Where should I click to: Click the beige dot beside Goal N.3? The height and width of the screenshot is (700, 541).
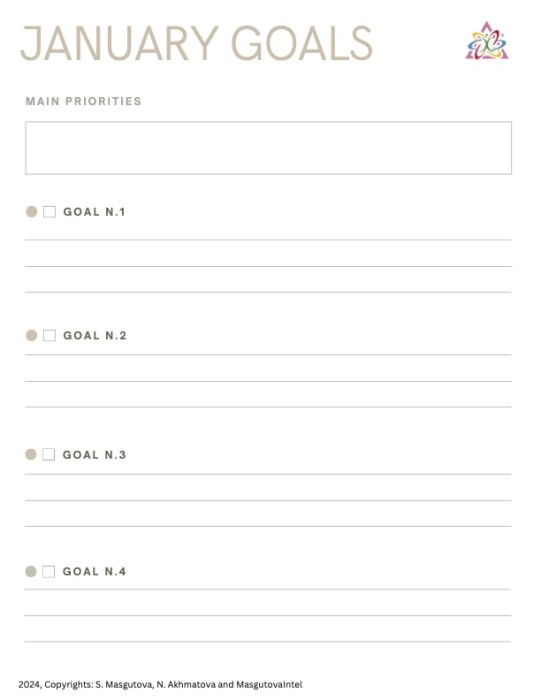pyautogui.click(x=31, y=454)
